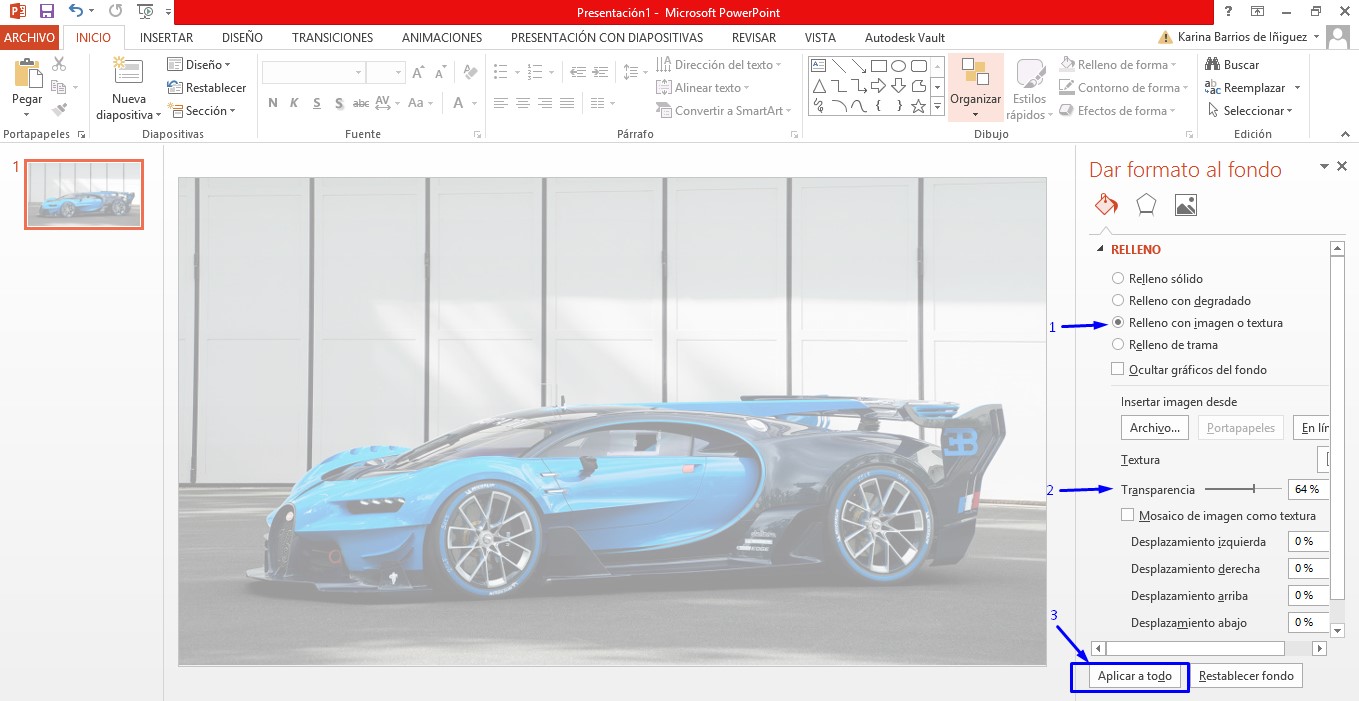Click the Save icon in quick access toolbar
Image resolution: width=1359 pixels, height=701 pixels.
click(47, 12)
